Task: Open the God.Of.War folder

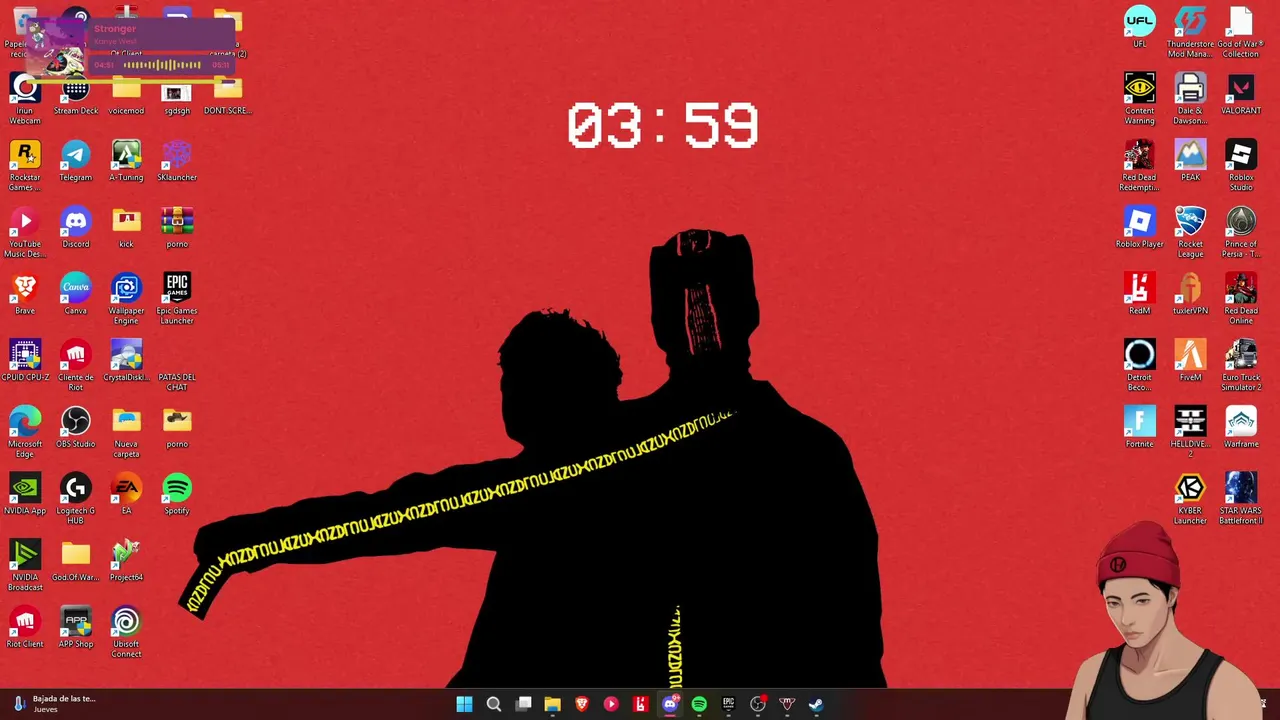Action: pyautogui.click(x=76, y=562)
